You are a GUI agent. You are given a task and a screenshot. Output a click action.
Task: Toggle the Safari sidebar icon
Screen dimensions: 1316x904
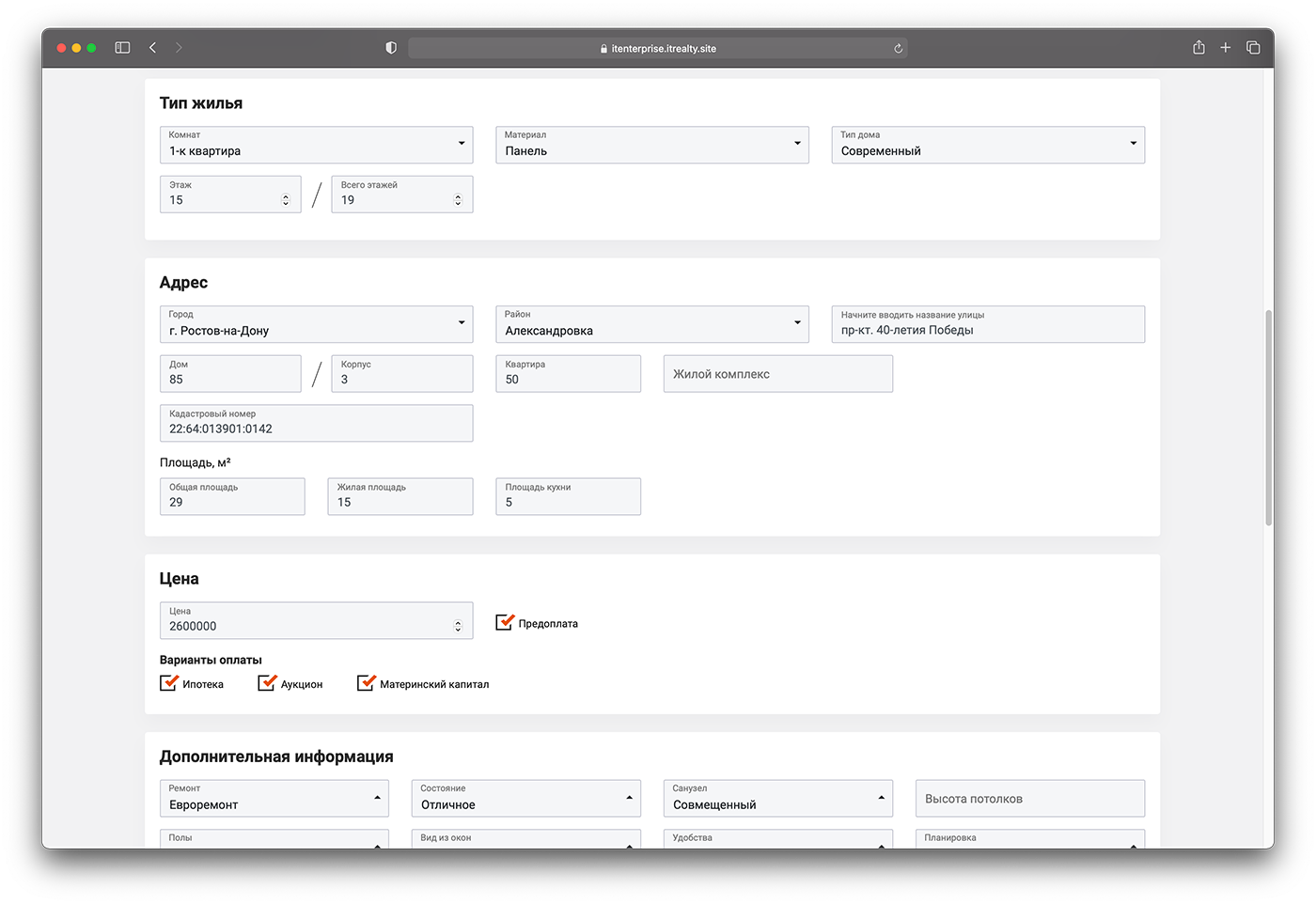(122, 48)
